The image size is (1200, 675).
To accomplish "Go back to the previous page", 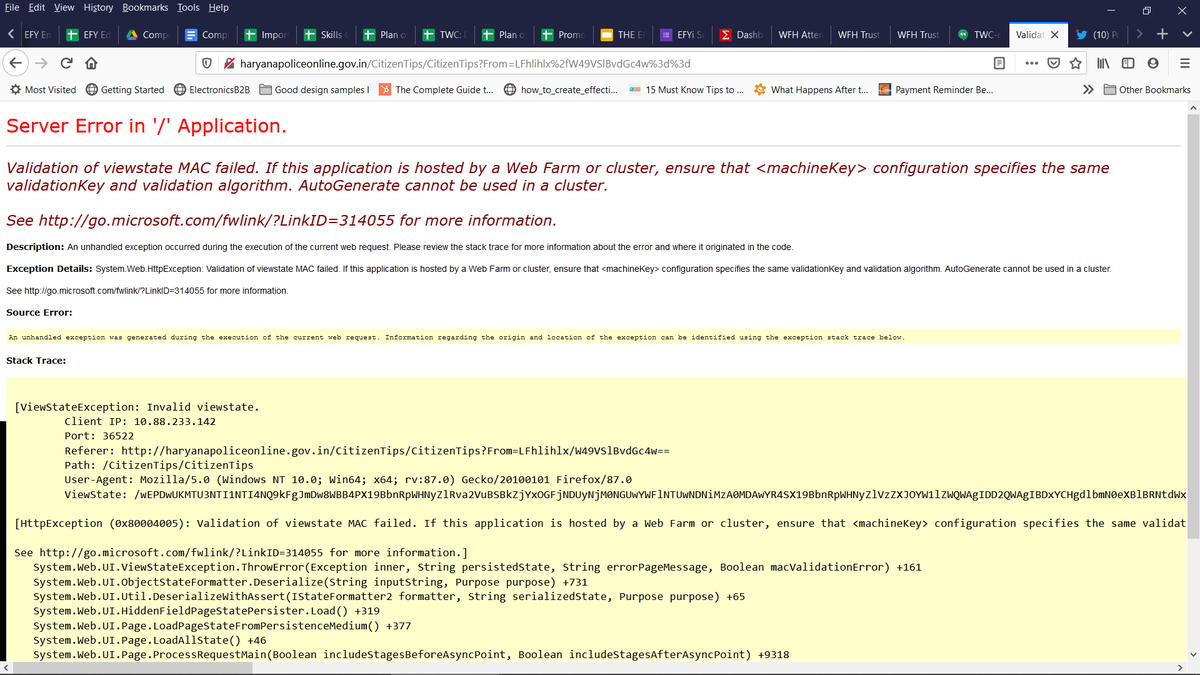I will 16,63.
